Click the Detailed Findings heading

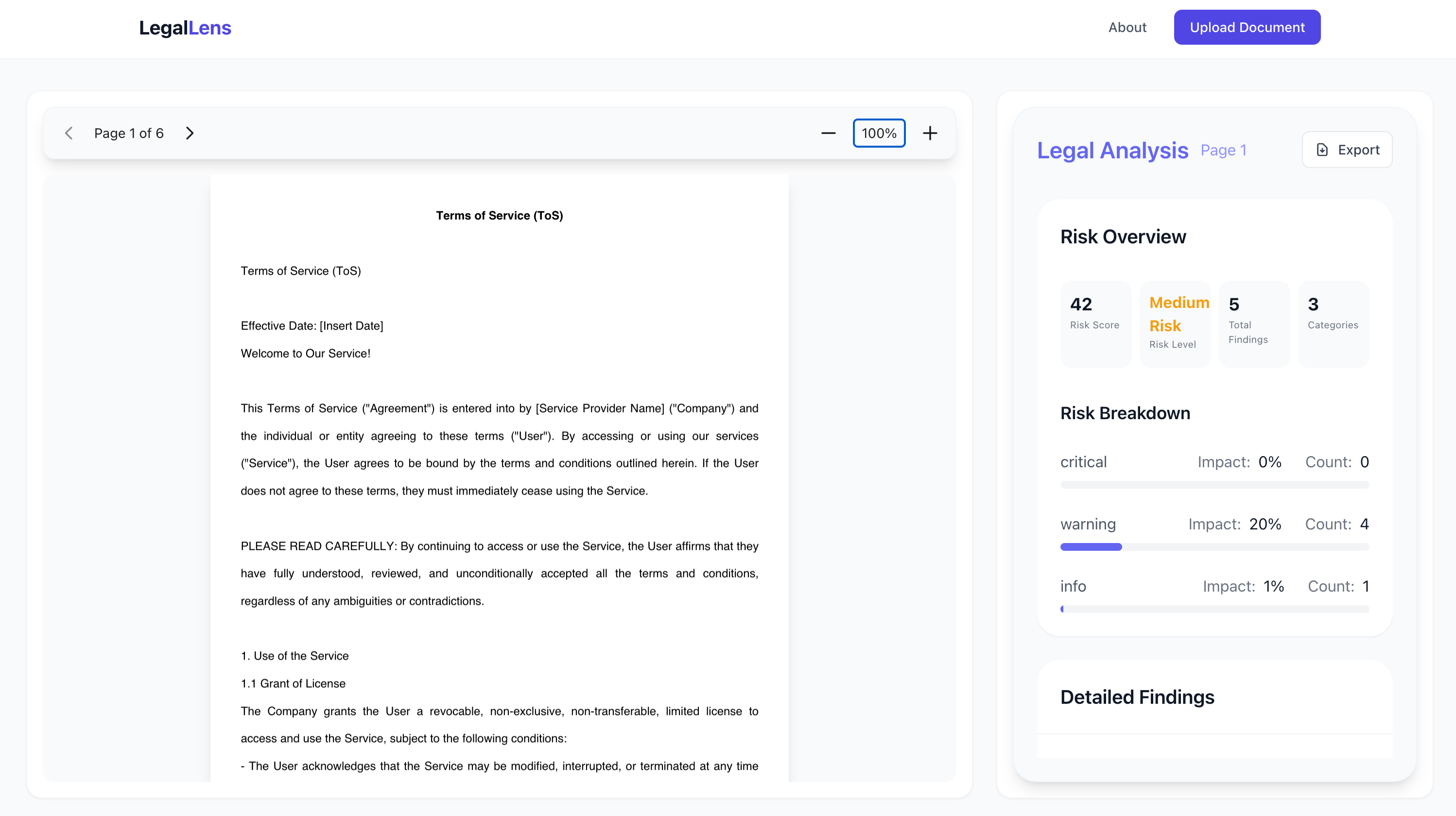coord(1137,697)
